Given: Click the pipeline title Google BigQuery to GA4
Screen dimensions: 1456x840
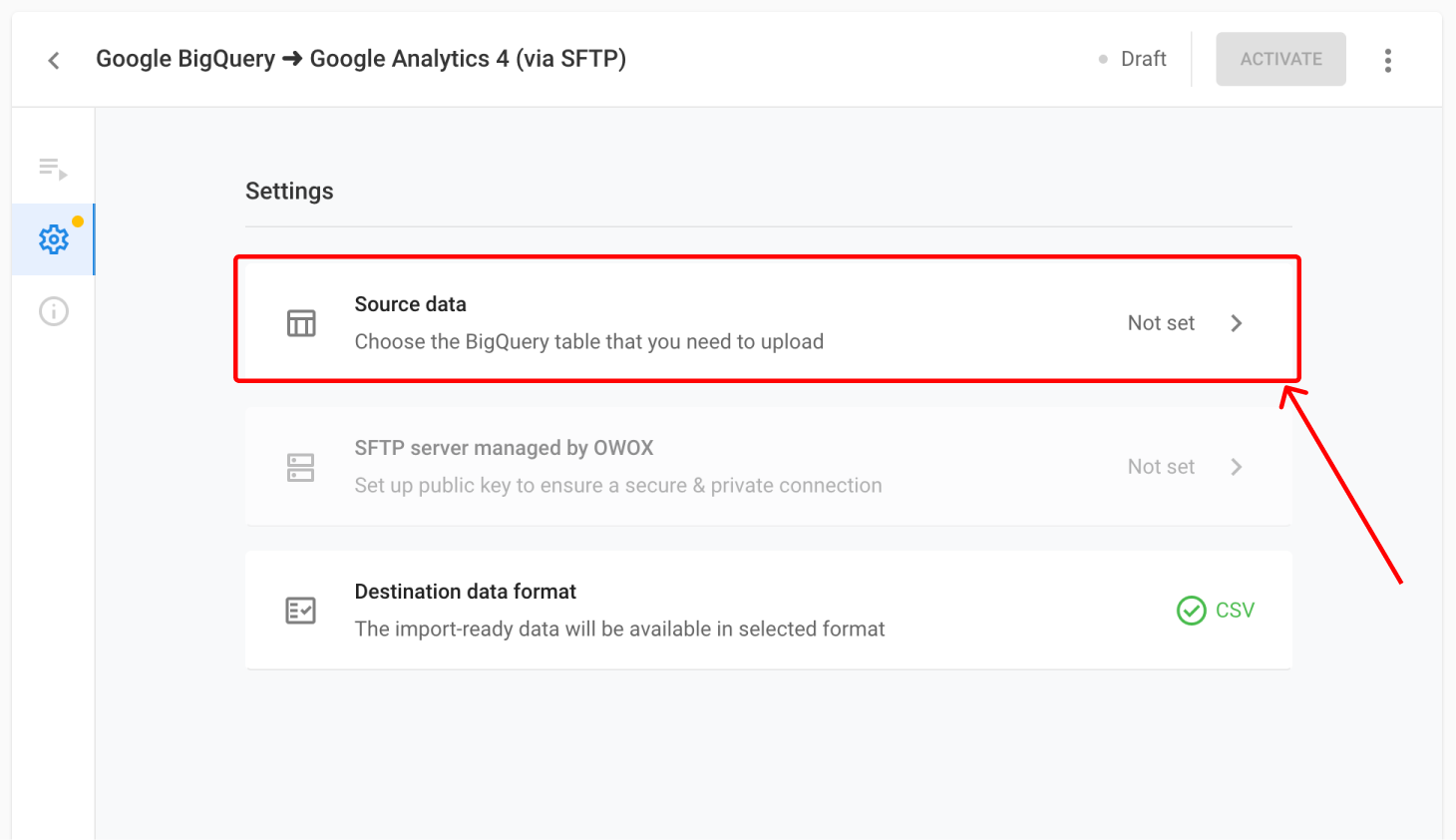Looking at the screenshot, I should 361,59.
